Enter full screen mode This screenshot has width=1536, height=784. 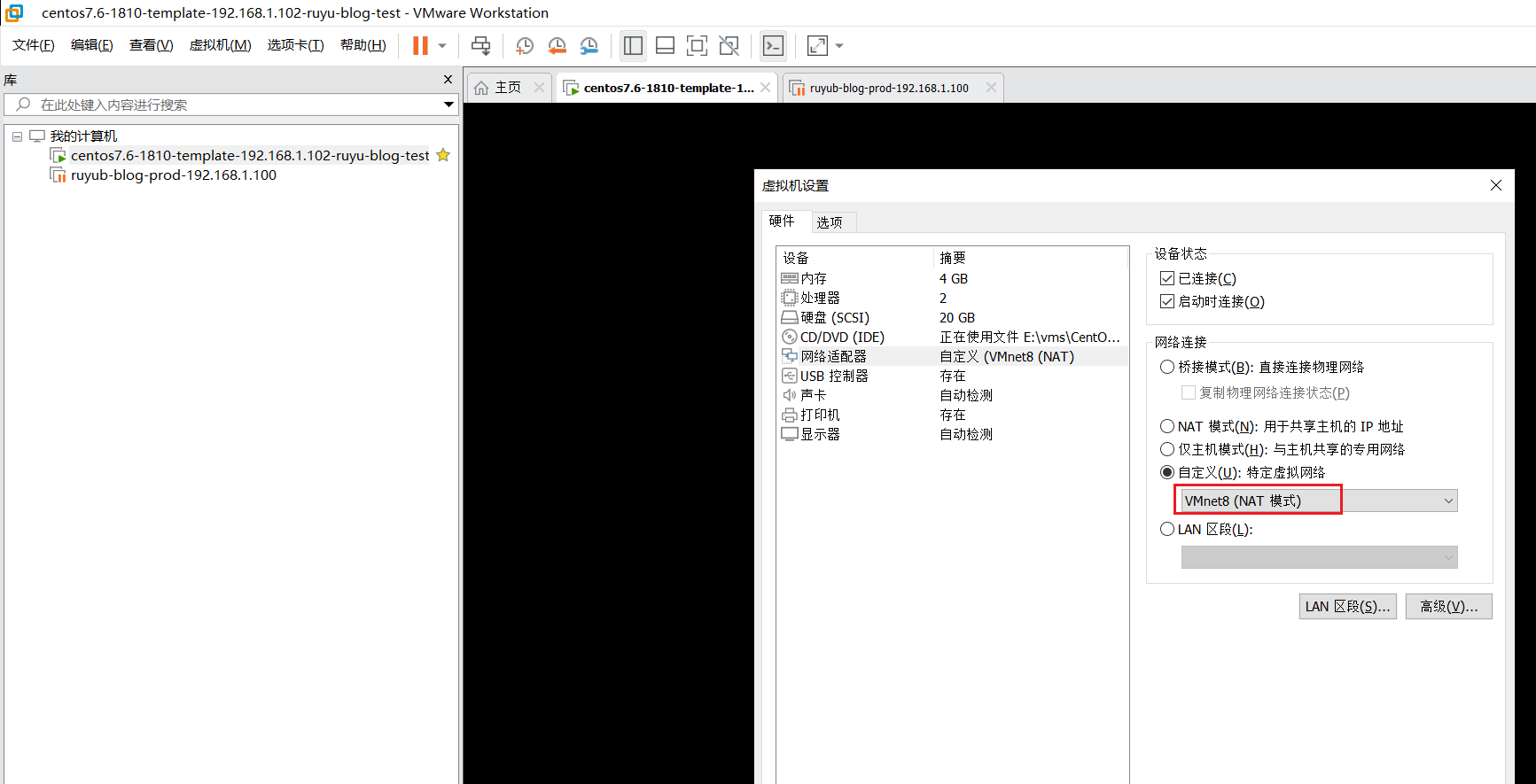(x=697, y=45)
